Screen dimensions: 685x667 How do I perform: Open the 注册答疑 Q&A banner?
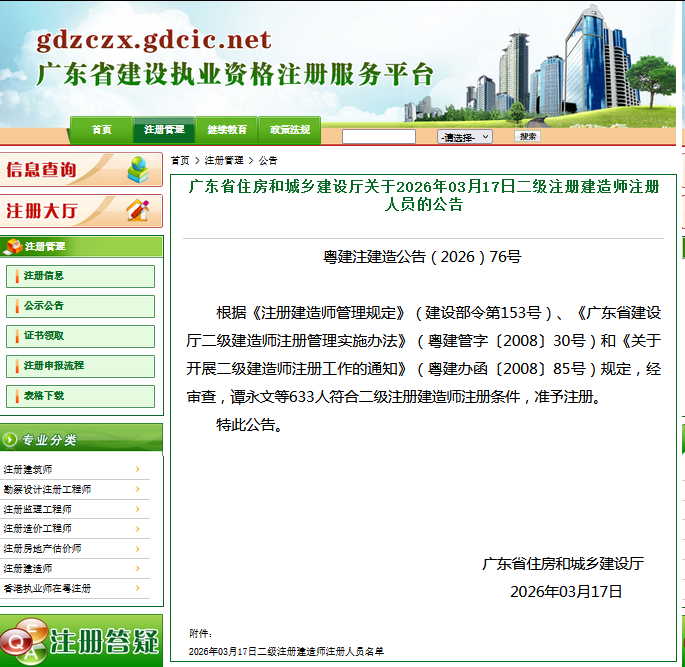[81, 641]
